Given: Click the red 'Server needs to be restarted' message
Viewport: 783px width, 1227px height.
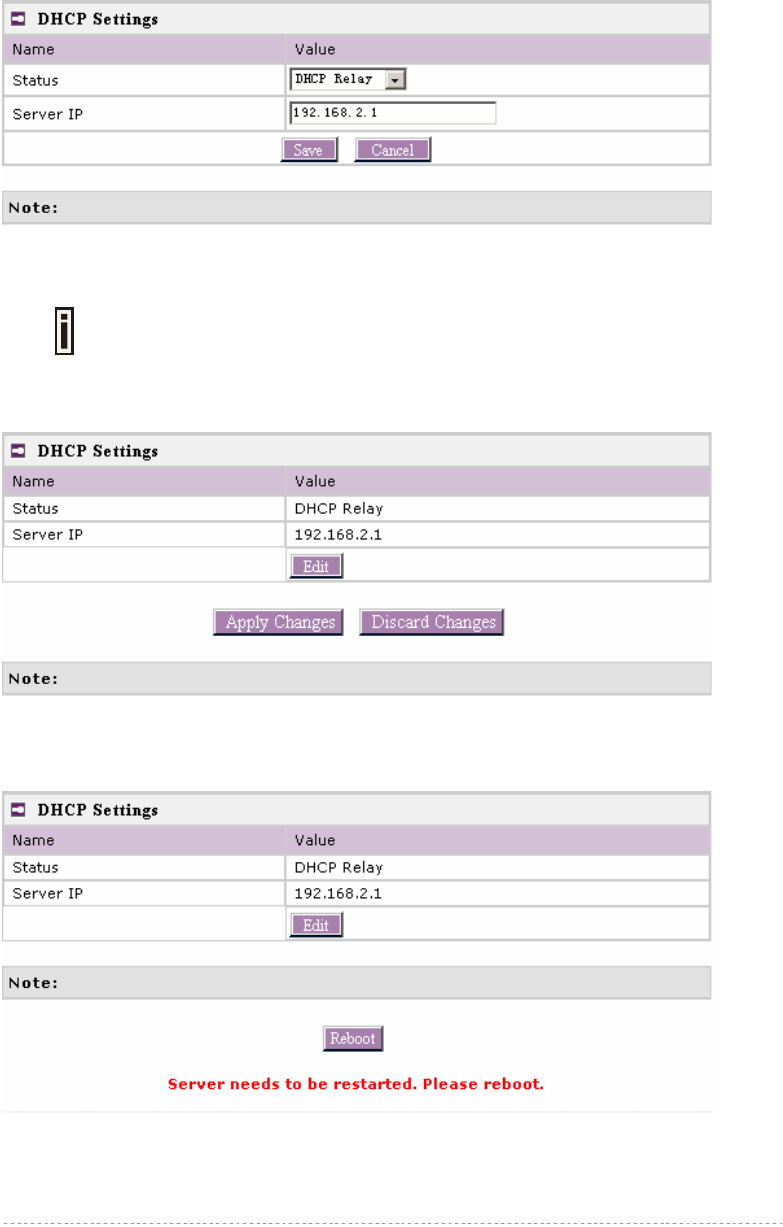Looking at the screenshot, I should click(356, 1083).
